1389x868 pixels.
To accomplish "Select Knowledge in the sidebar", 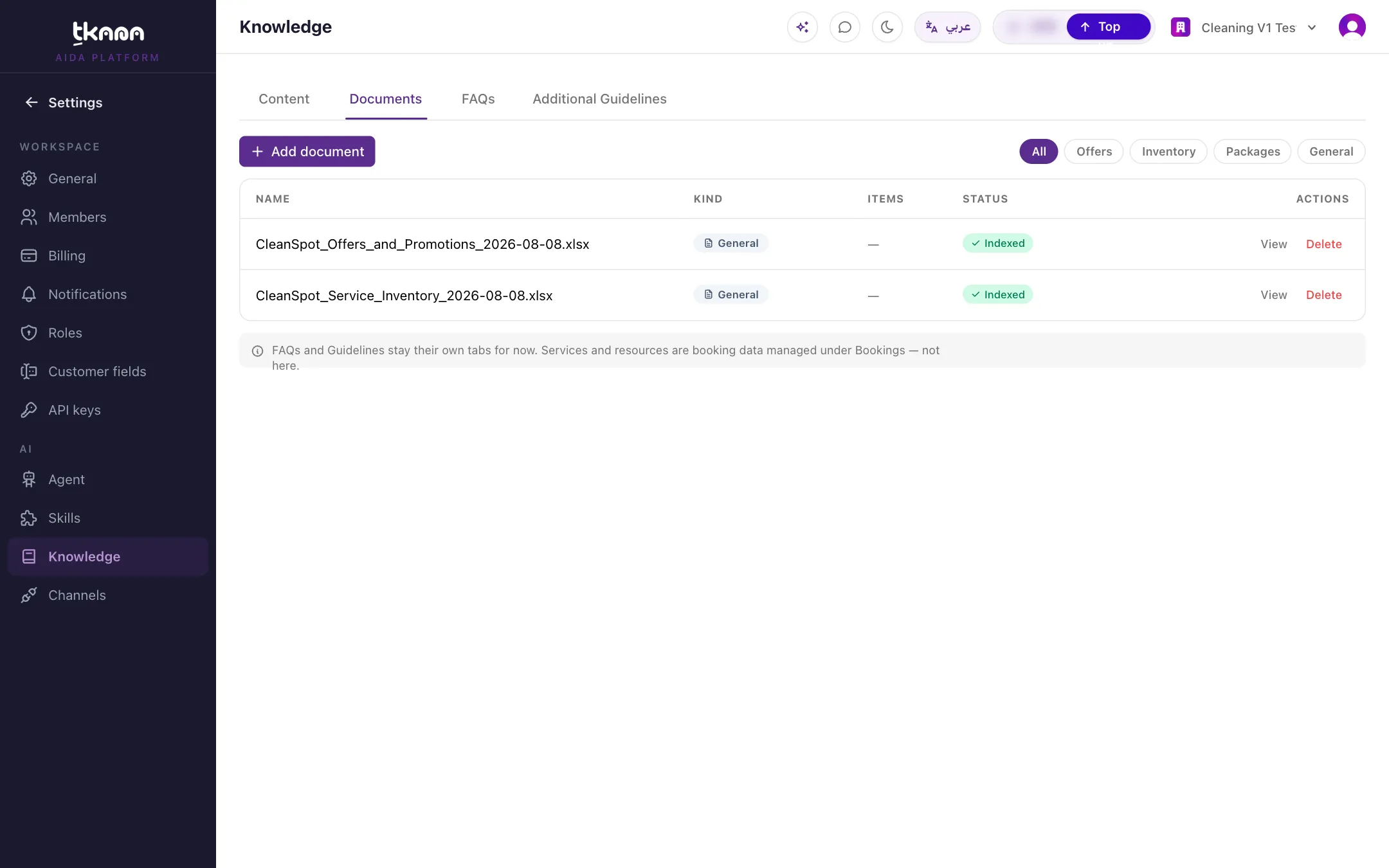I will coord(108,557).
